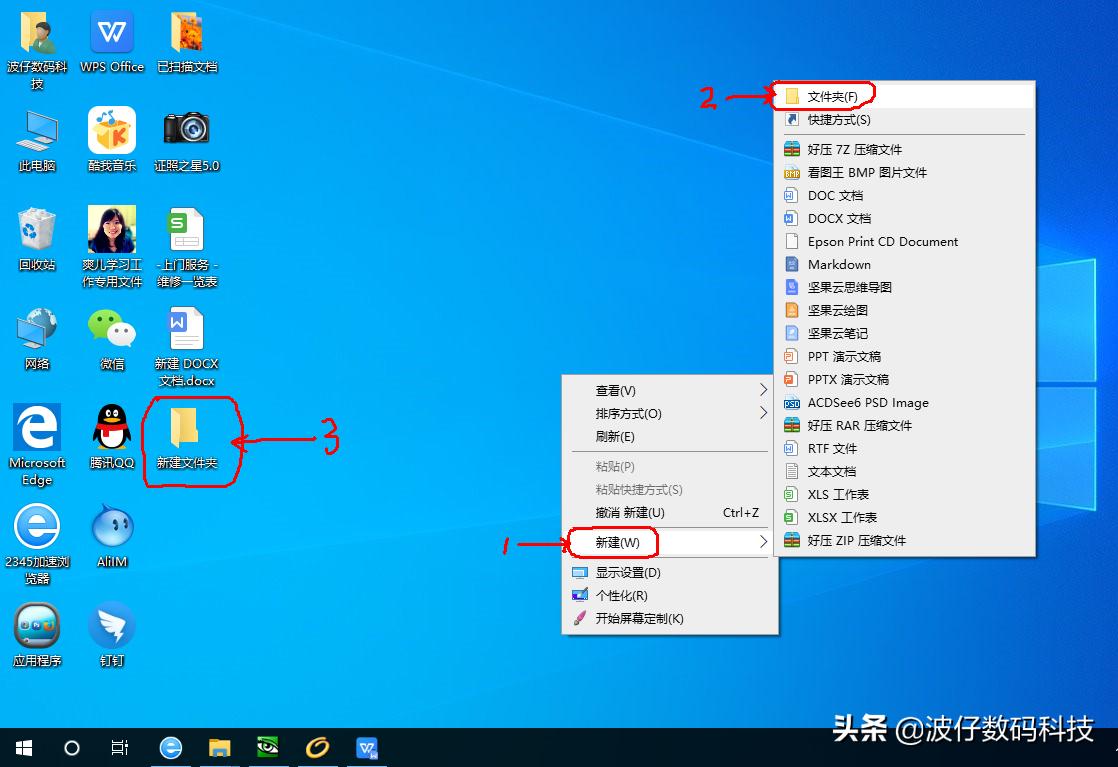Viewport: 1118px width, 767px height.
Task: Click the Windows Start button
Action: [22, 747]
